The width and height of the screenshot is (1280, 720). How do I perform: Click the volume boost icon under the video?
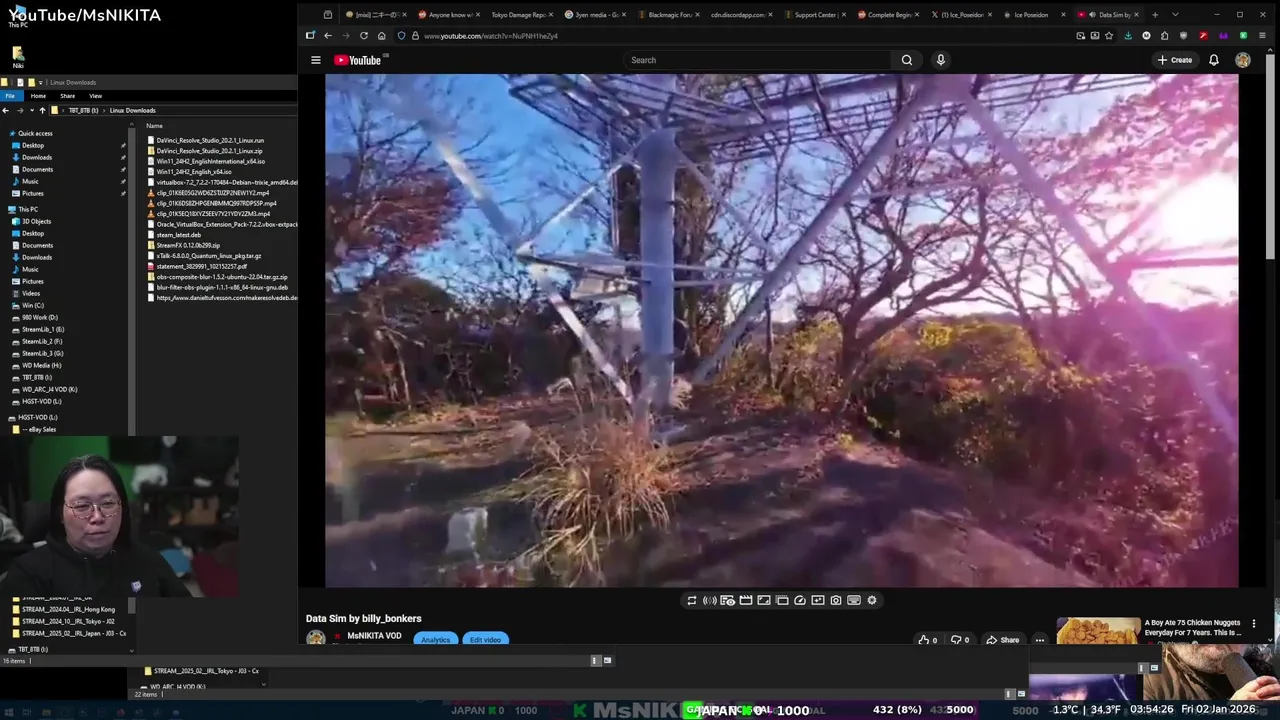click(x=709, y=600)
